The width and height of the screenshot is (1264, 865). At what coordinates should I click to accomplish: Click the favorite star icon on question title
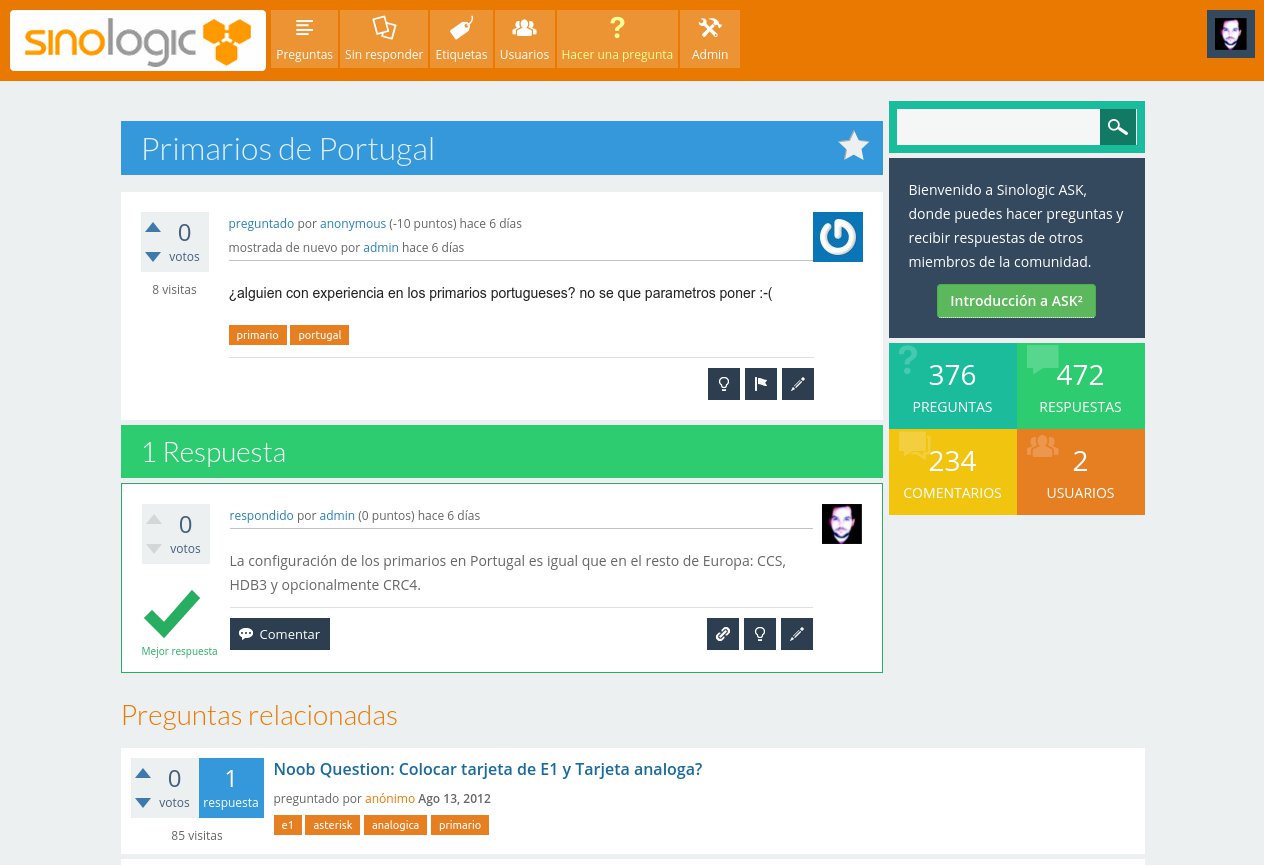tap(853, 147)
